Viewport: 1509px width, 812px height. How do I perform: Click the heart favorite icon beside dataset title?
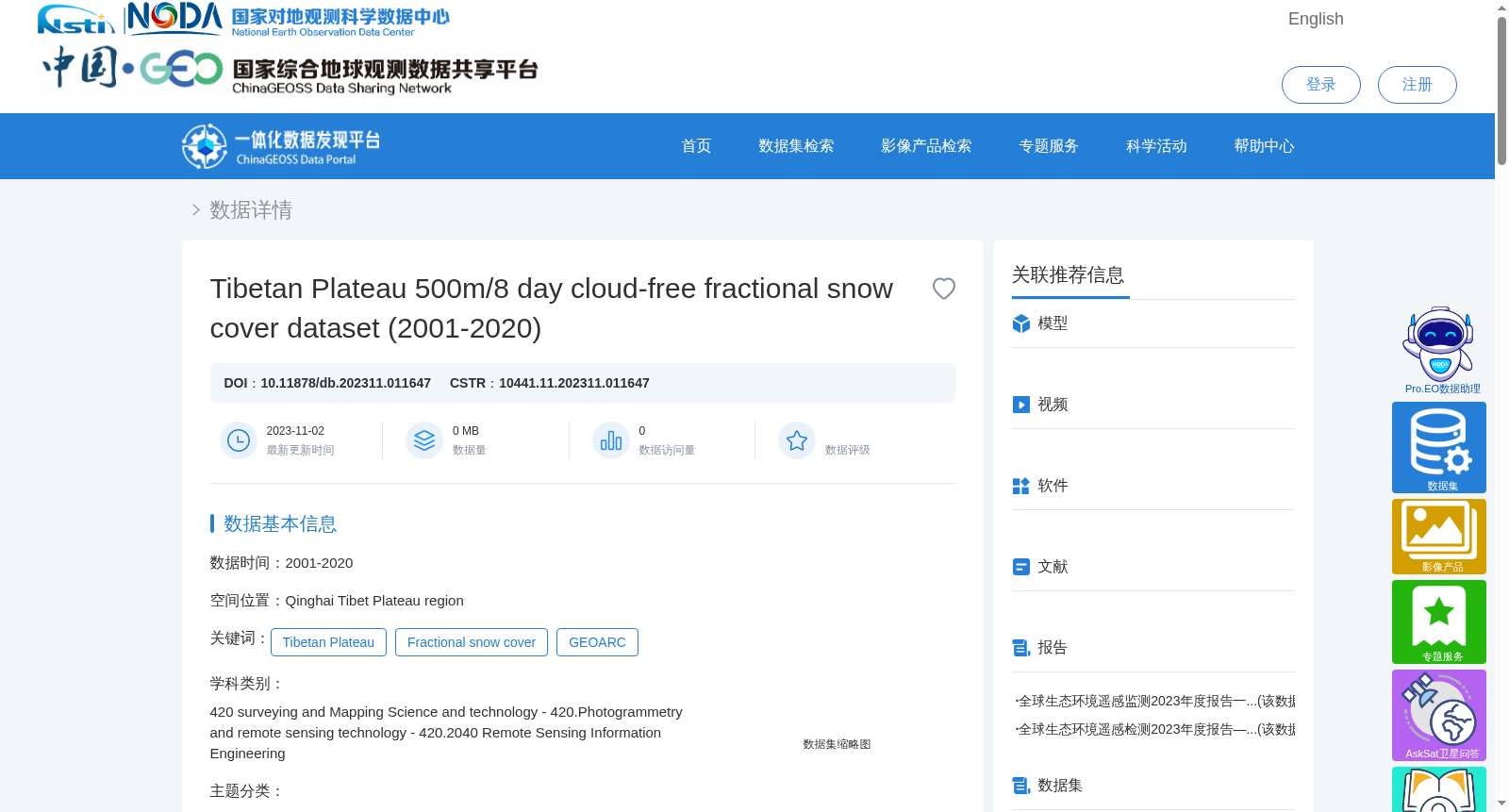pos(943,289)
